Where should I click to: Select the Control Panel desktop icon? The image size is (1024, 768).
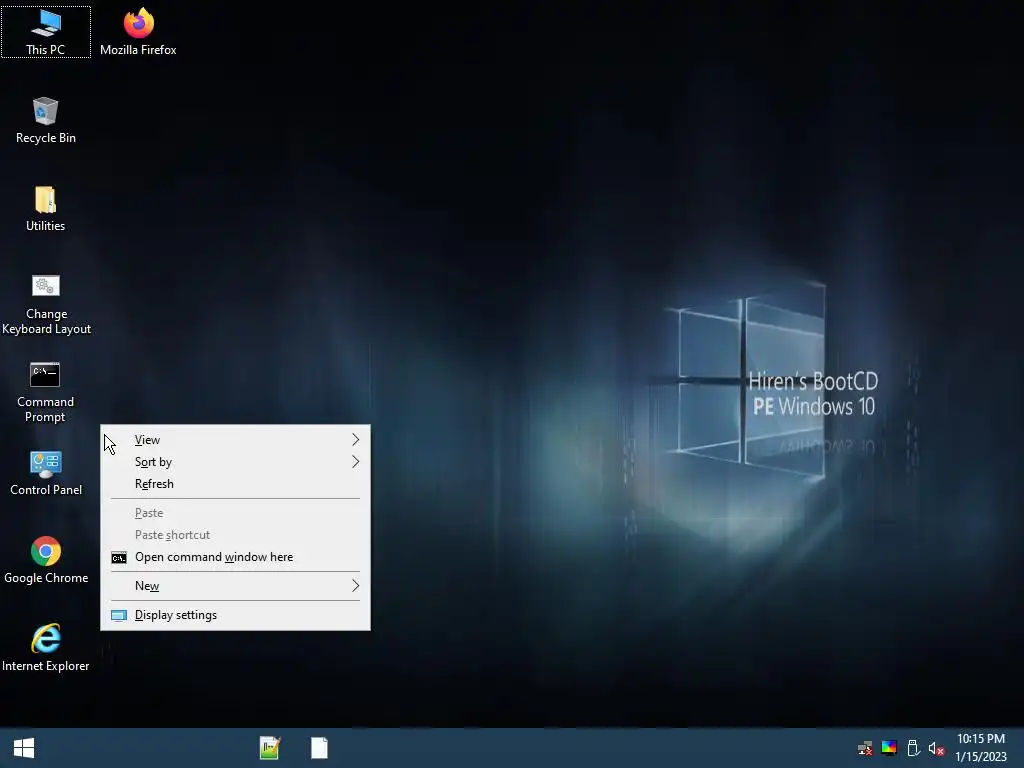46,473
